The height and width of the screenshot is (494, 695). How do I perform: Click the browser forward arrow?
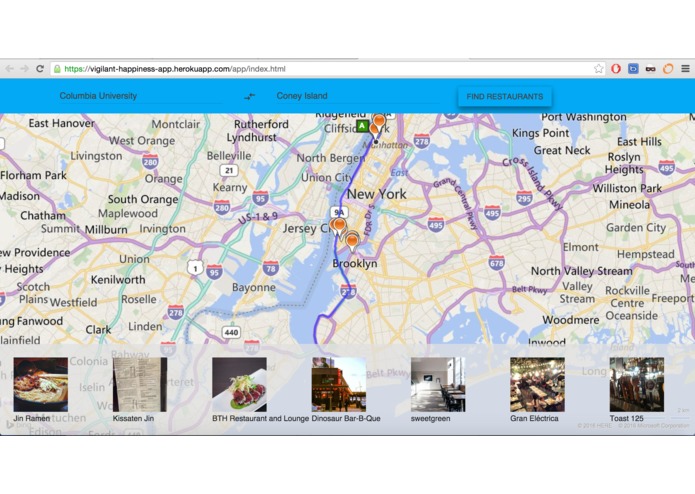tap(24, 69)
